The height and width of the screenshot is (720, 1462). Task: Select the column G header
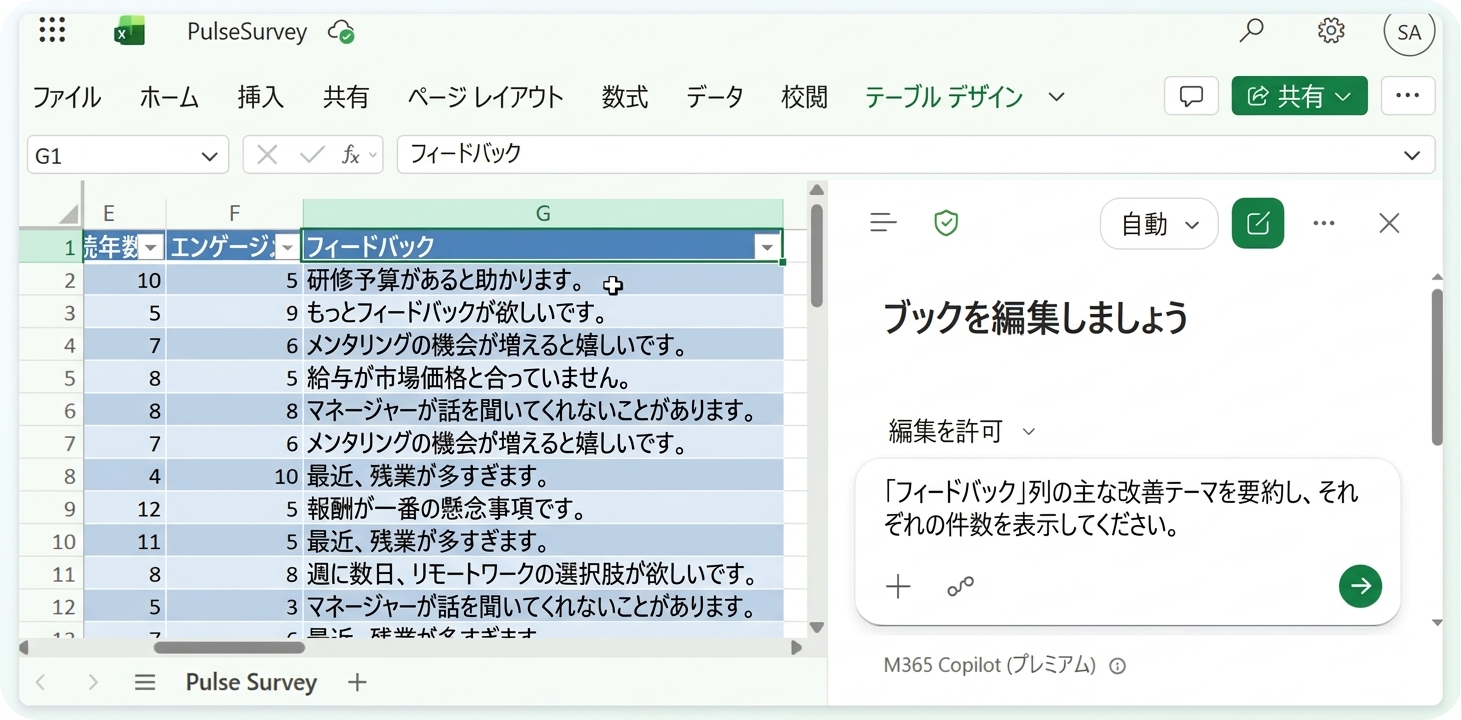(543, 213)
